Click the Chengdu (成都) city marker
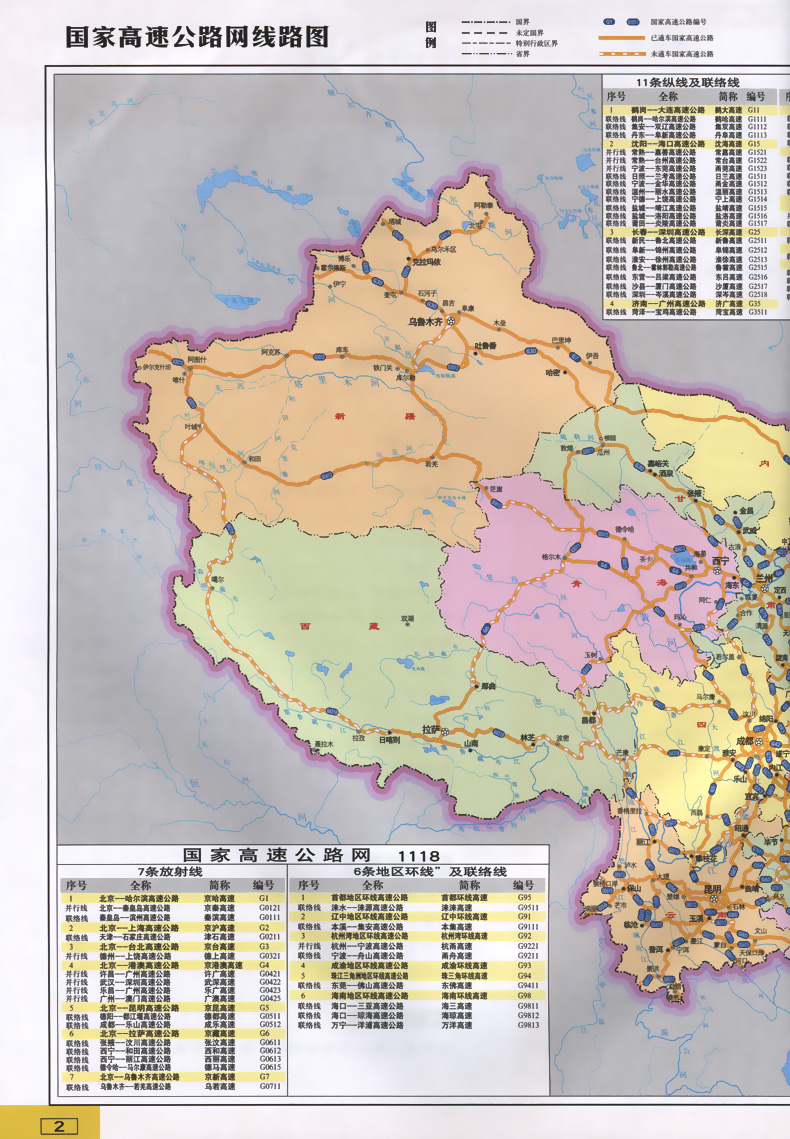 [x=760, y=742]
